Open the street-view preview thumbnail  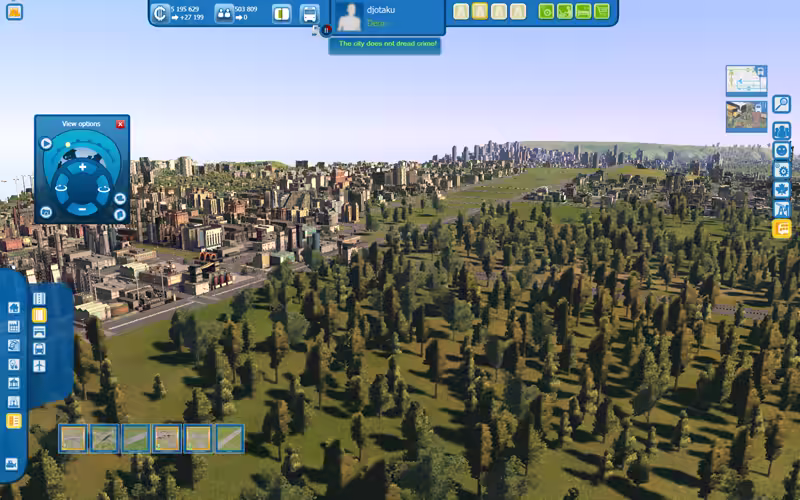pyautogui.click(x=746, y=116)
